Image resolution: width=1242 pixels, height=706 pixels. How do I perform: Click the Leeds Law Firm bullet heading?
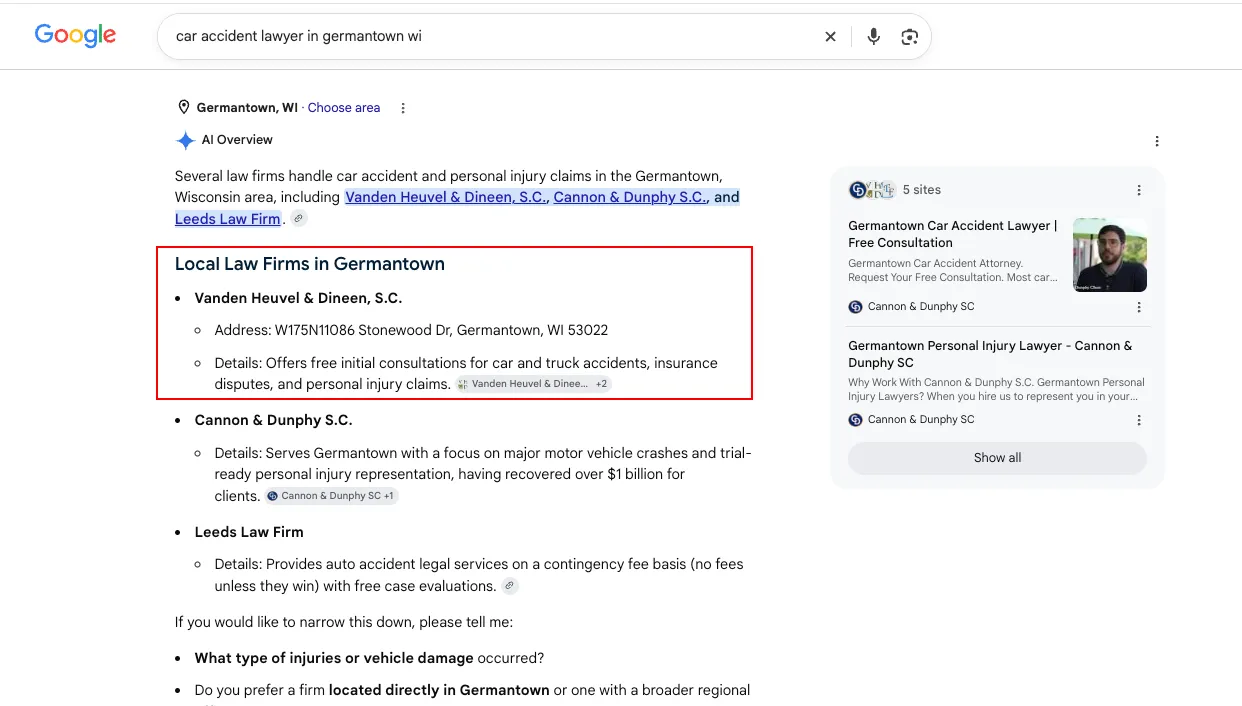click(249, 532)
